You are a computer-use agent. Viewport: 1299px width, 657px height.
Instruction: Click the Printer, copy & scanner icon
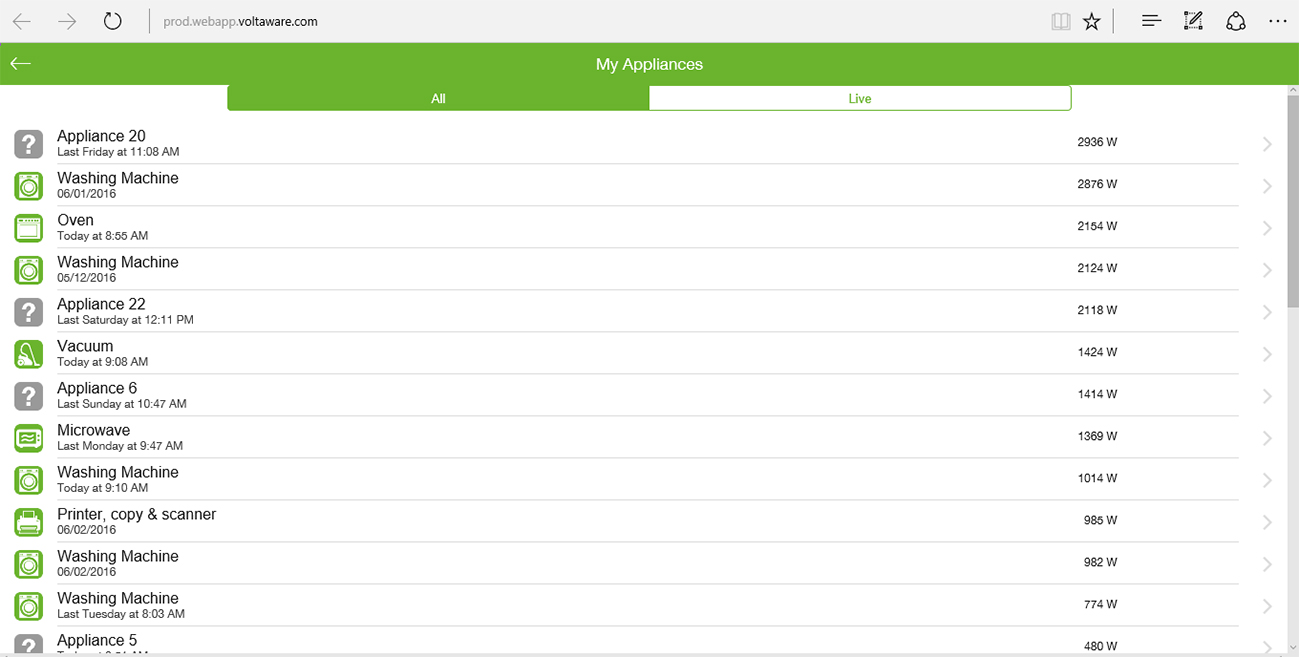coord(29,522)
